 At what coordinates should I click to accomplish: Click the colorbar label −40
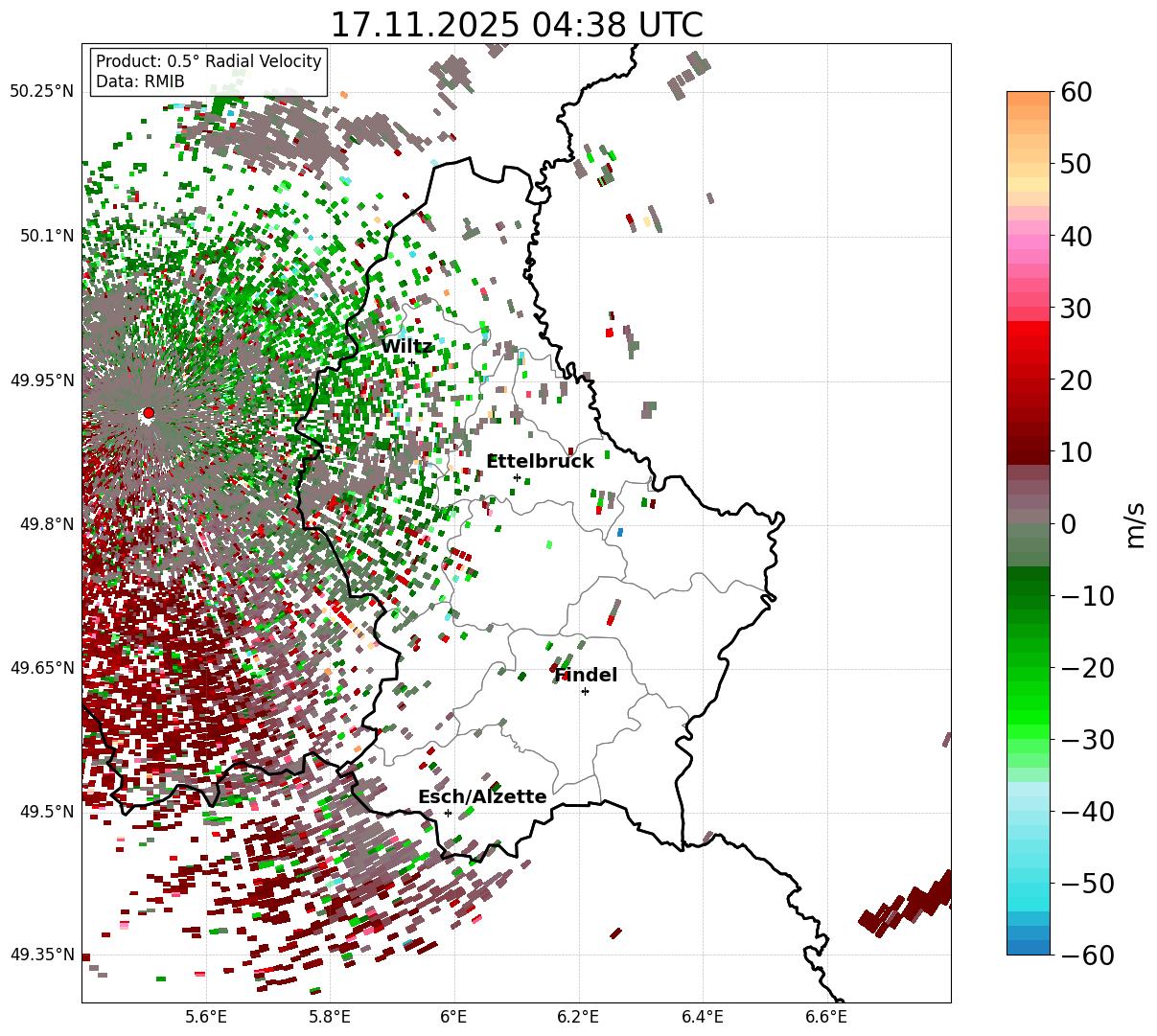(1087, 812)
